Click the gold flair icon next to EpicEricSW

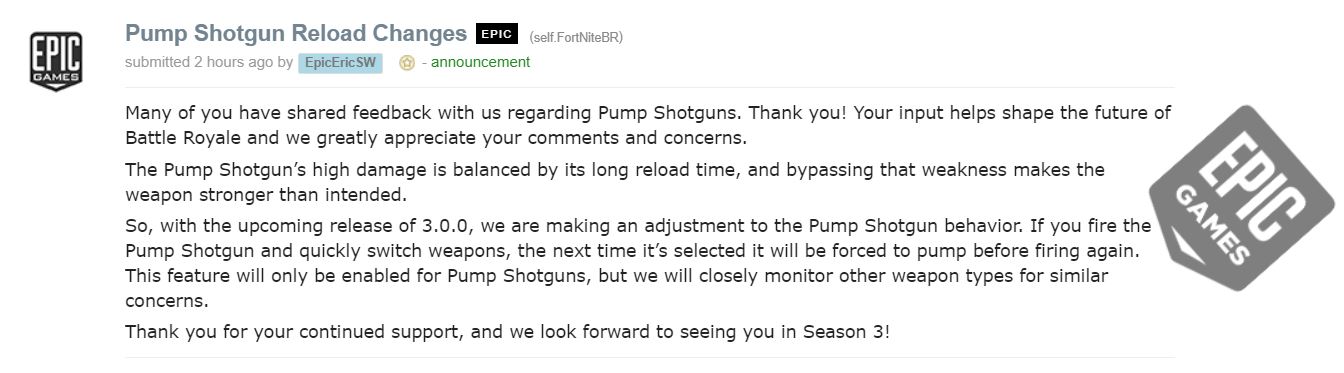click(x=407, y=63)
